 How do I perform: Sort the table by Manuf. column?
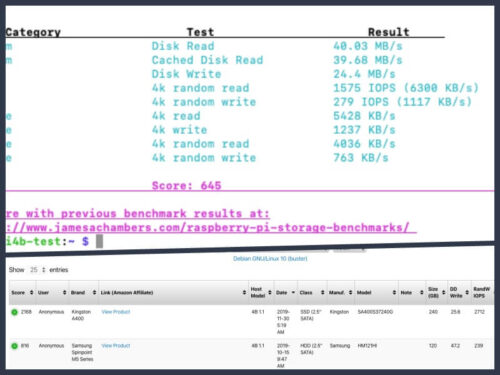coord(341,293)
